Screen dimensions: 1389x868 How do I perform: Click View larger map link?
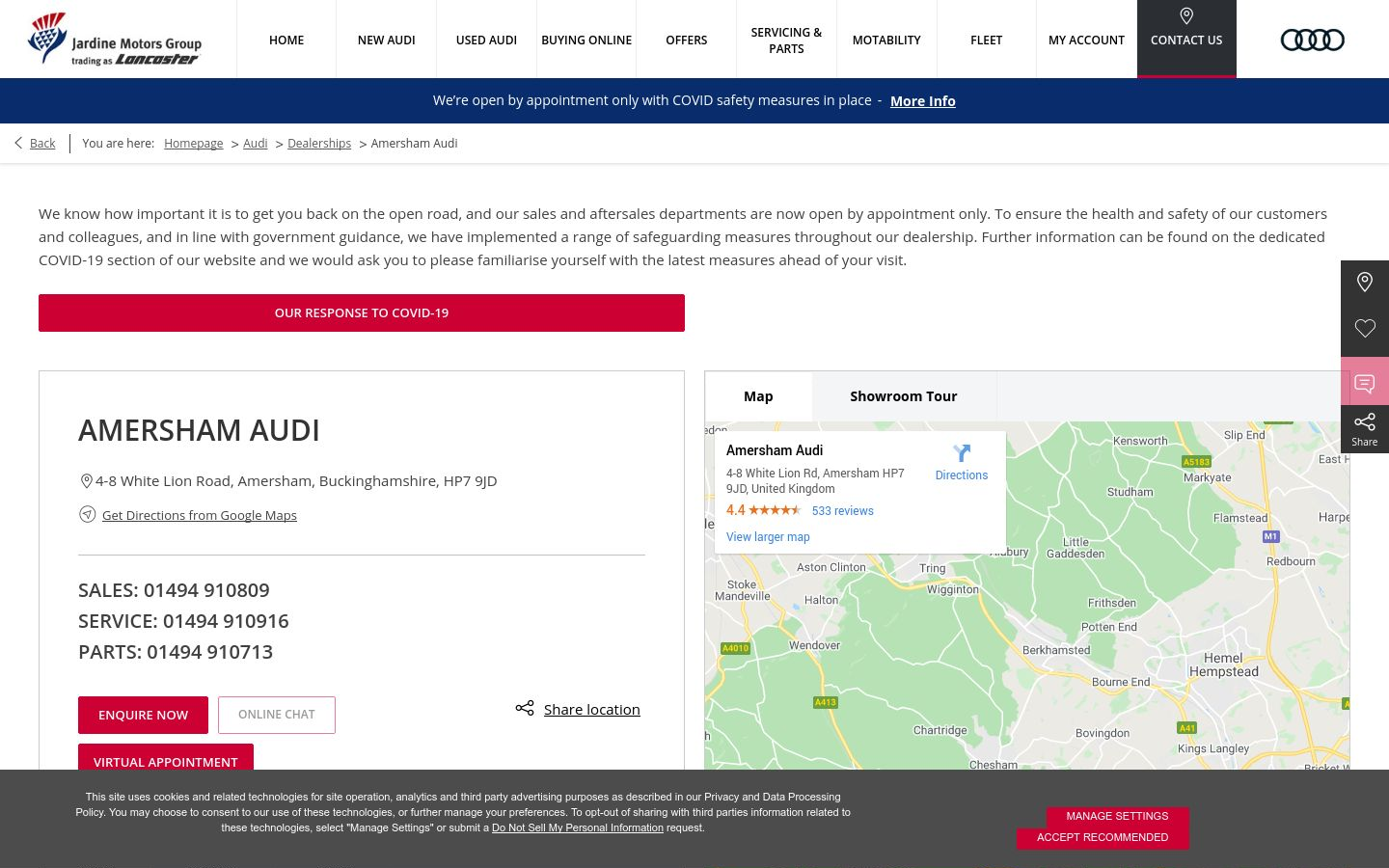(768, 537)
